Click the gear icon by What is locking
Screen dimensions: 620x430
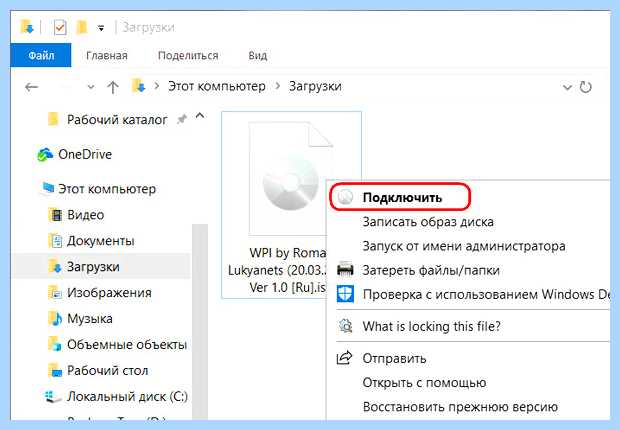click(345, 326)
